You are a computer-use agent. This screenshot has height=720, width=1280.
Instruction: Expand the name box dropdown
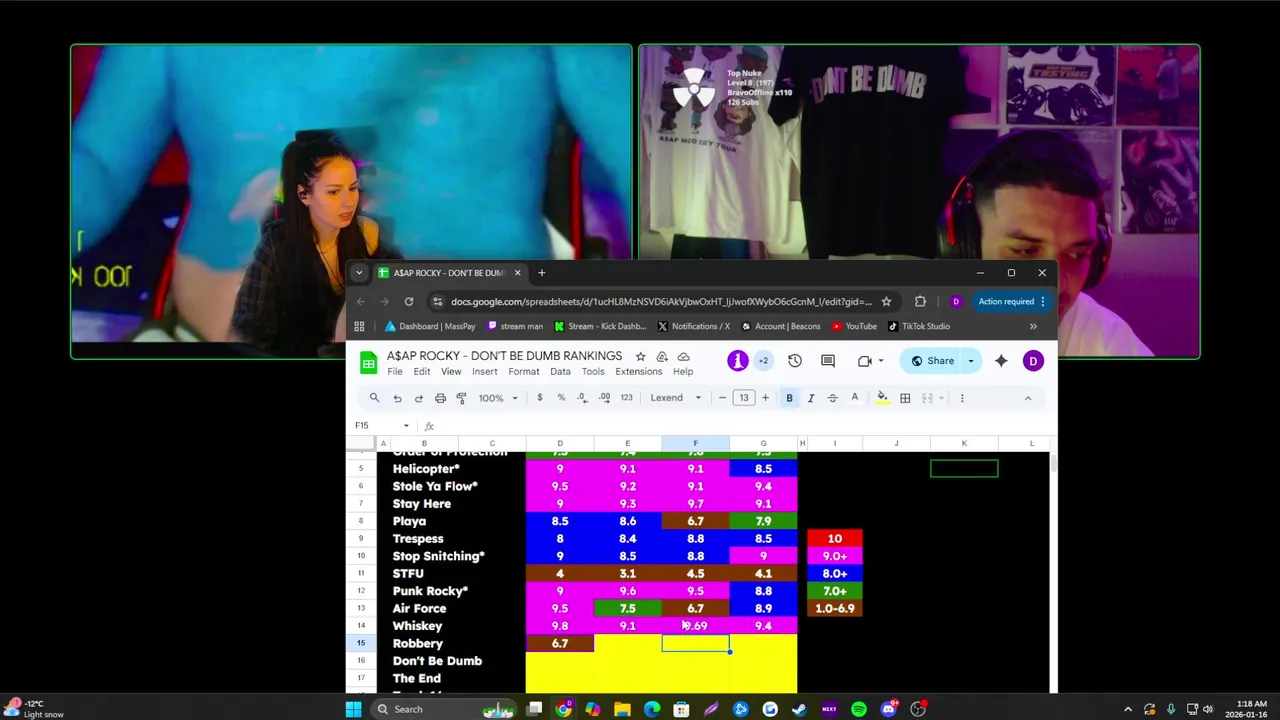406,425
